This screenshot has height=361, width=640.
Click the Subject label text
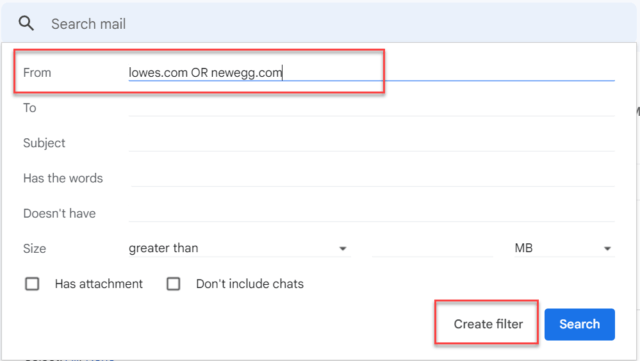(44, 143)
